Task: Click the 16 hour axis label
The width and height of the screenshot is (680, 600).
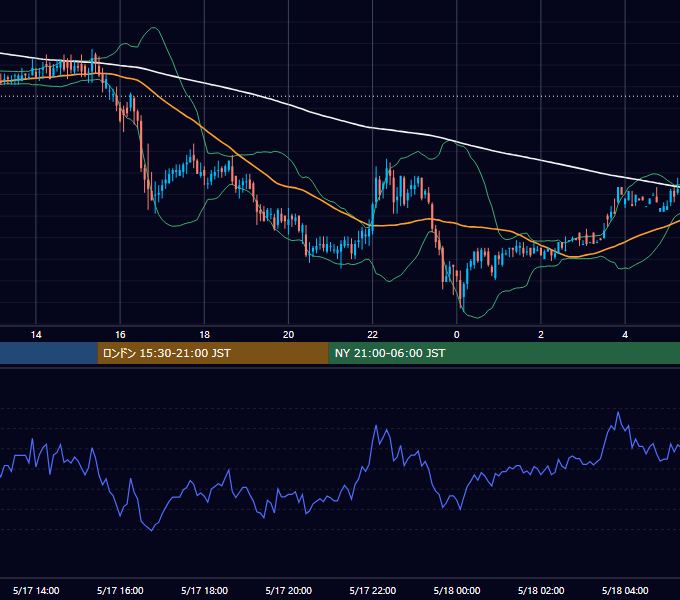Action: (x=120, y=335)
